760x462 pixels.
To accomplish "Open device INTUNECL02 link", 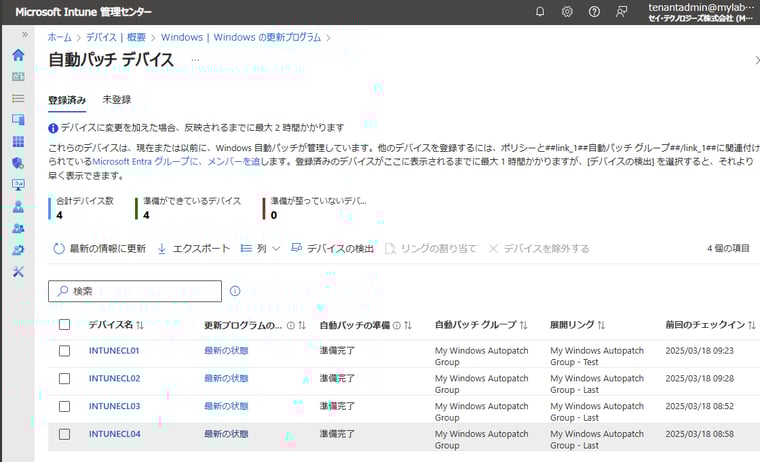I will click(114, 378).
